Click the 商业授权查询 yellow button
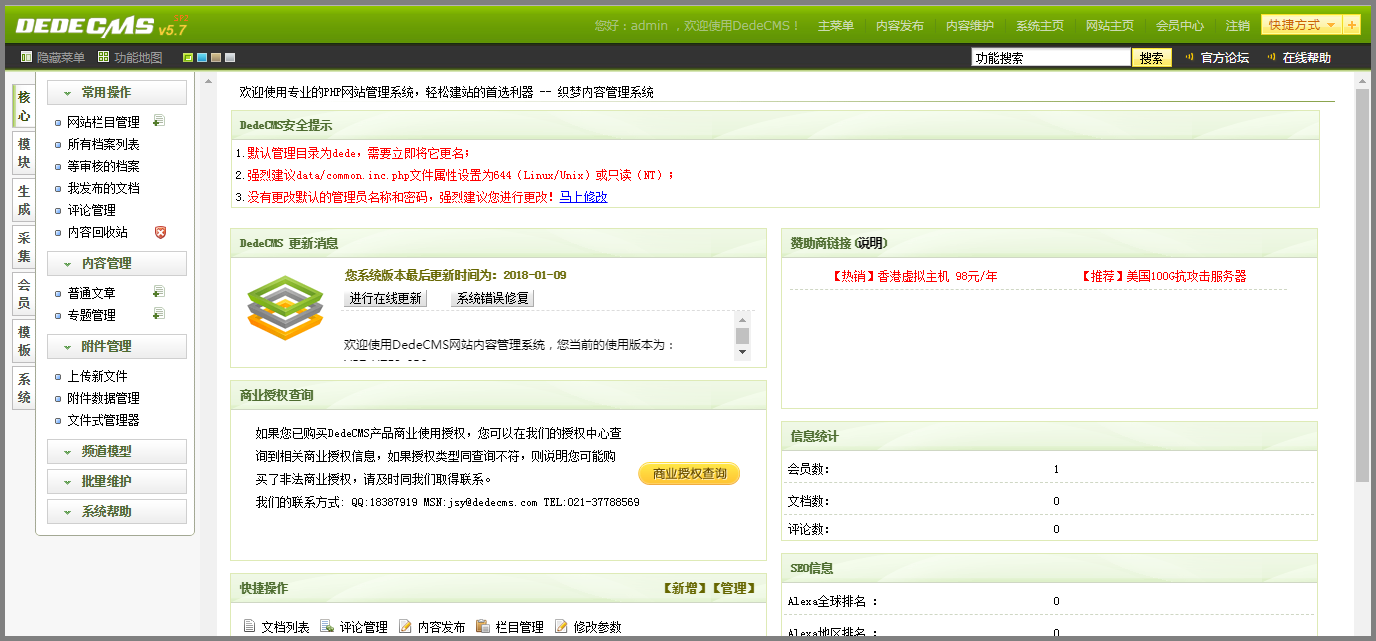Screen dimensions: 1376x641 click(x=689, y=474)
